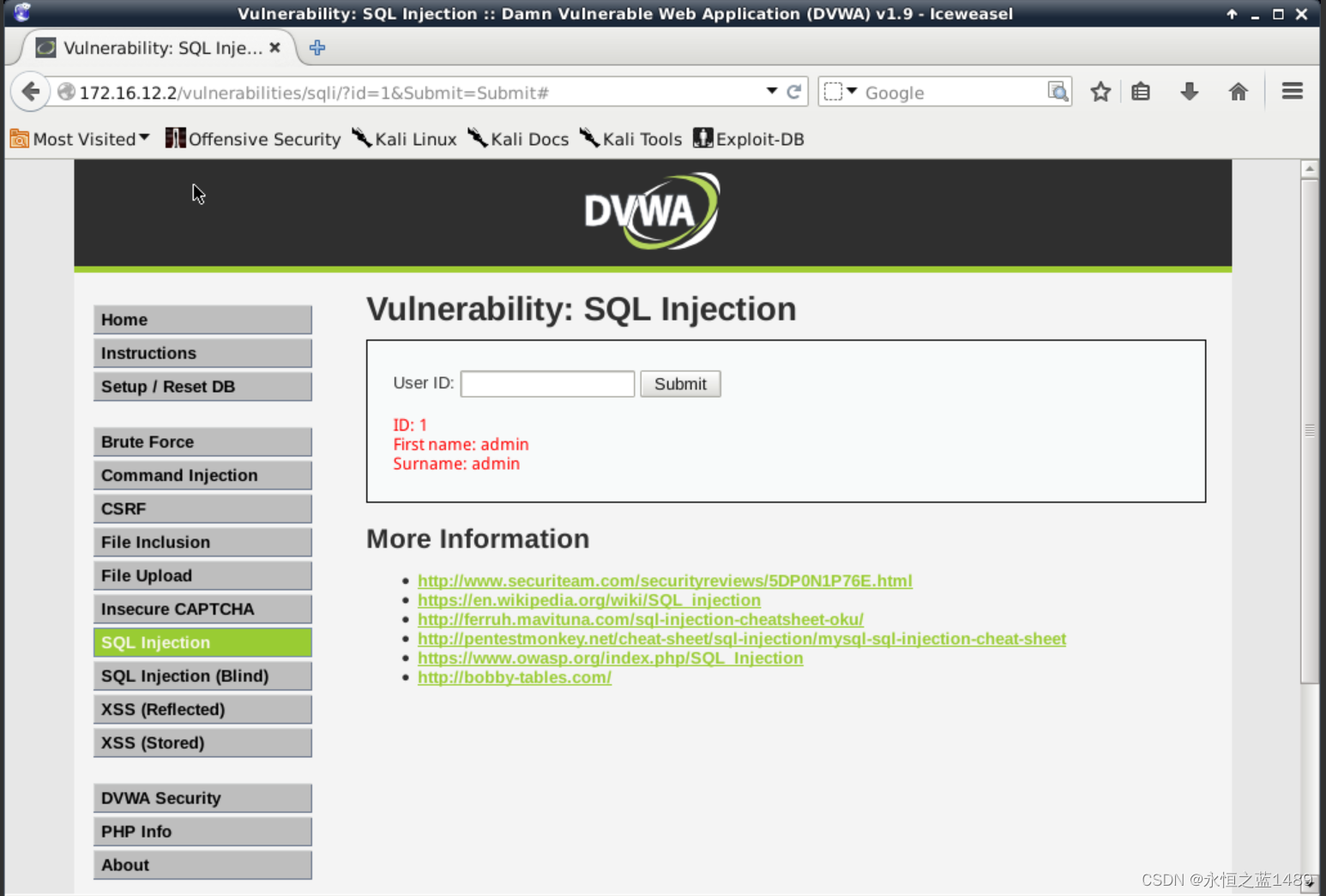1326x896 pixels.
Task: Open the Home menu item
Action: point(202,320)
